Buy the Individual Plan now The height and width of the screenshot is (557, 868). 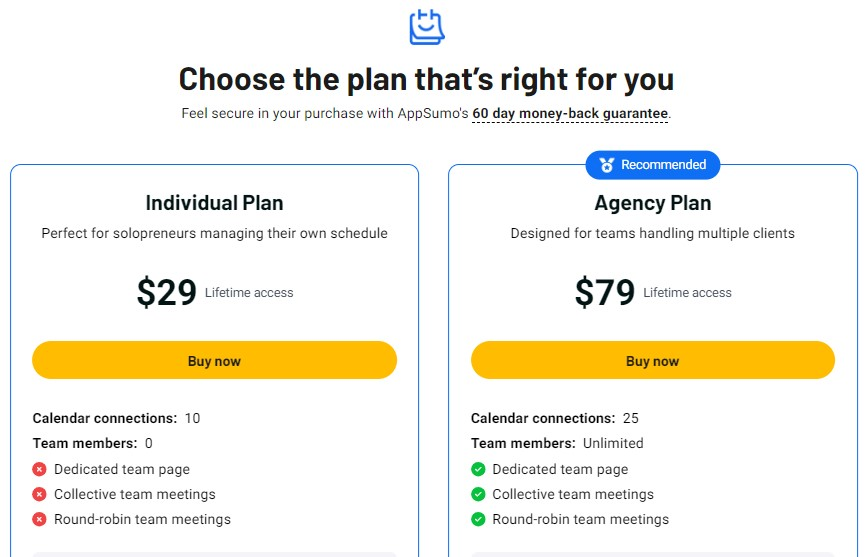click(214, 361)
